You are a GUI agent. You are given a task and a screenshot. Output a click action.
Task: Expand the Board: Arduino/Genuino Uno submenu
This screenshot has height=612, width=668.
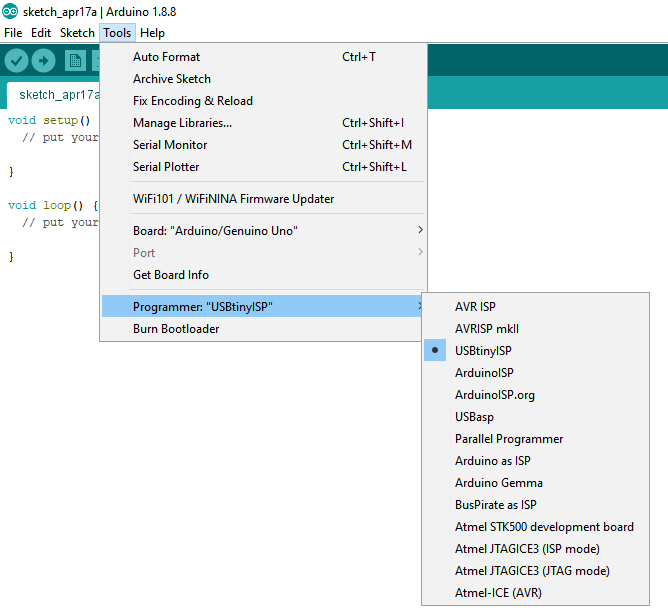click(x=263, y=231)
